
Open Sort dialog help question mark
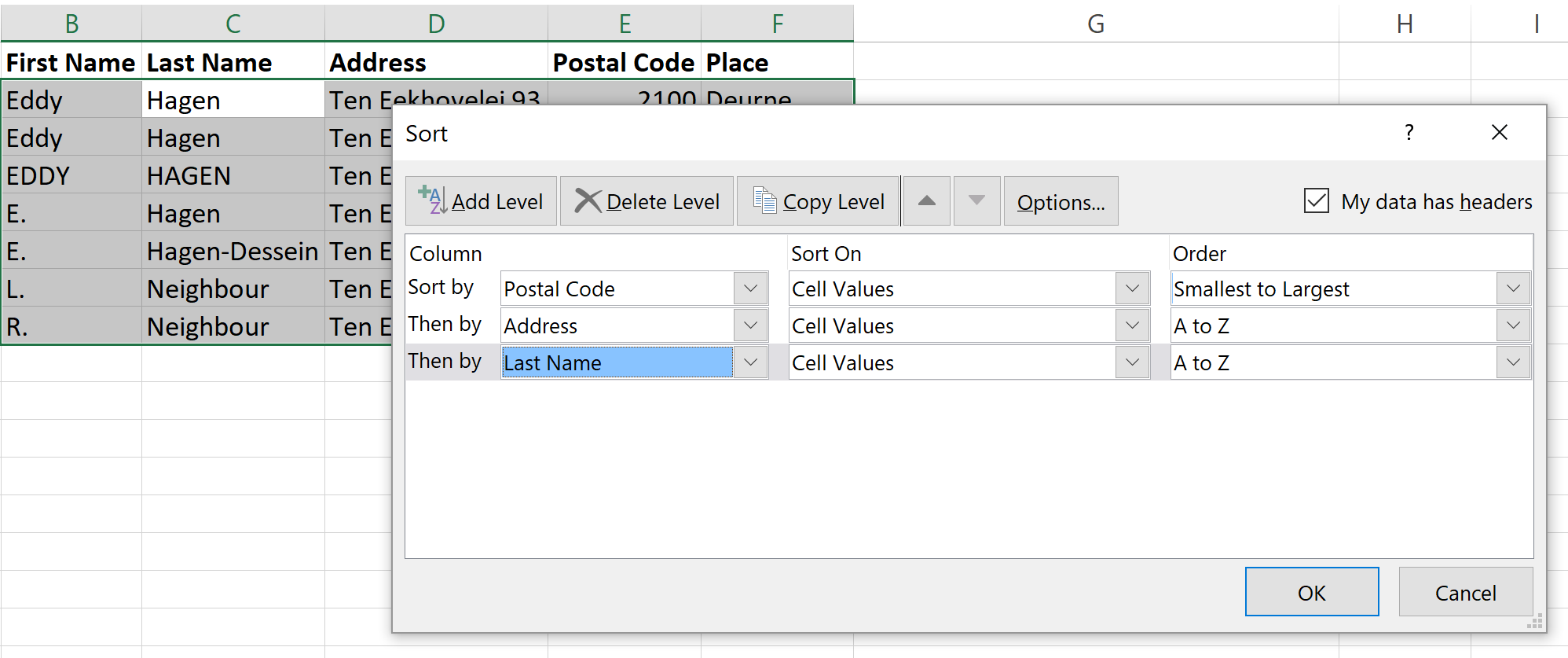pos(1409,132)
